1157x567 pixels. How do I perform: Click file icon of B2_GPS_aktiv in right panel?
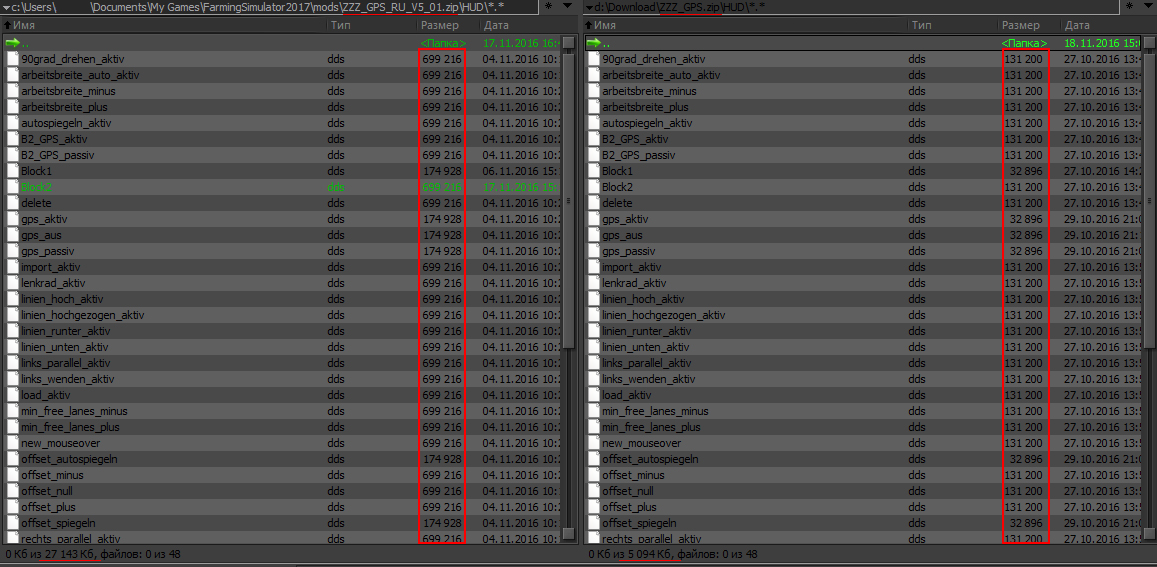click(x=593, y=140)
